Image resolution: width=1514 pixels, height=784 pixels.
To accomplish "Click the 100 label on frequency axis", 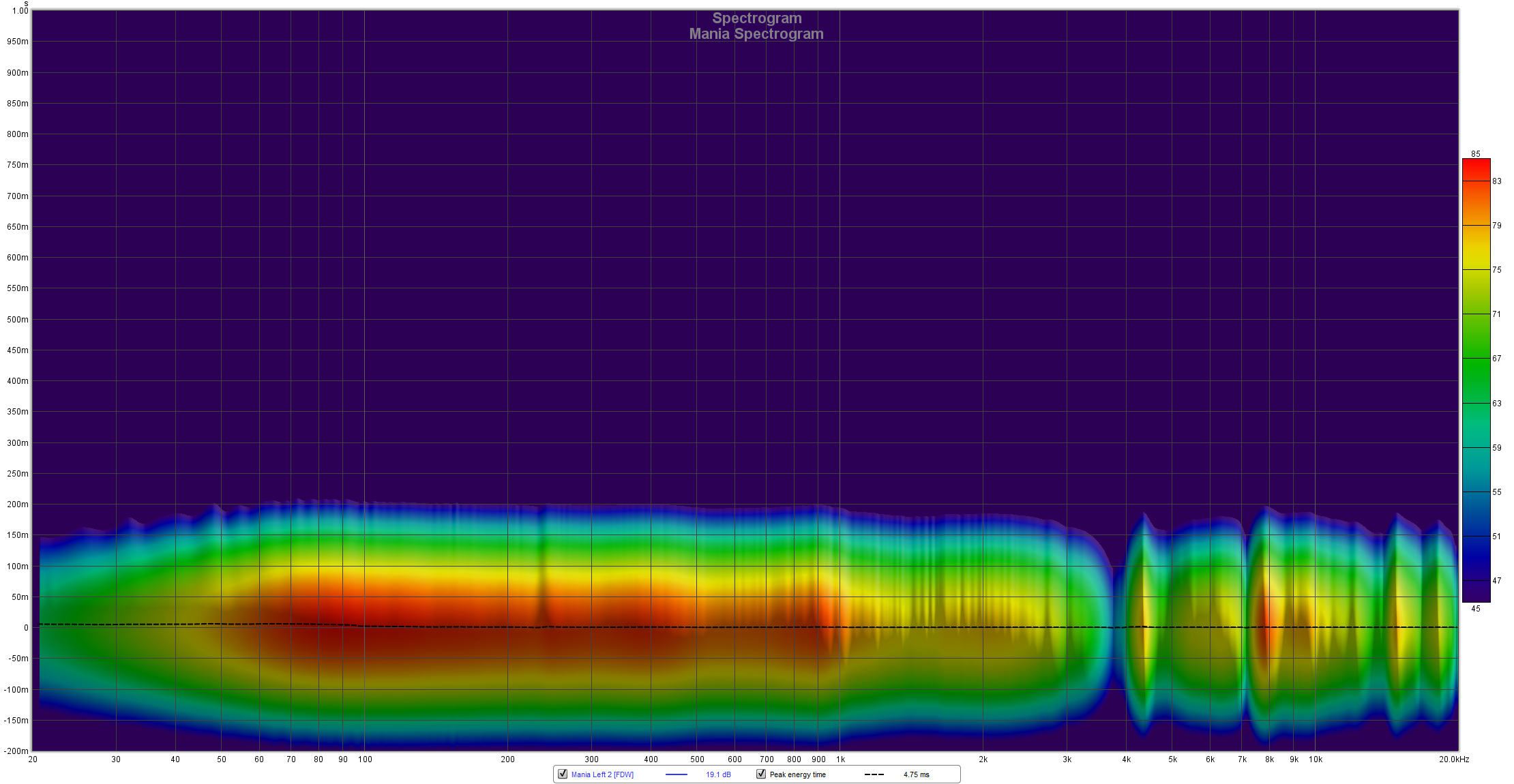I will coord(365,759).
